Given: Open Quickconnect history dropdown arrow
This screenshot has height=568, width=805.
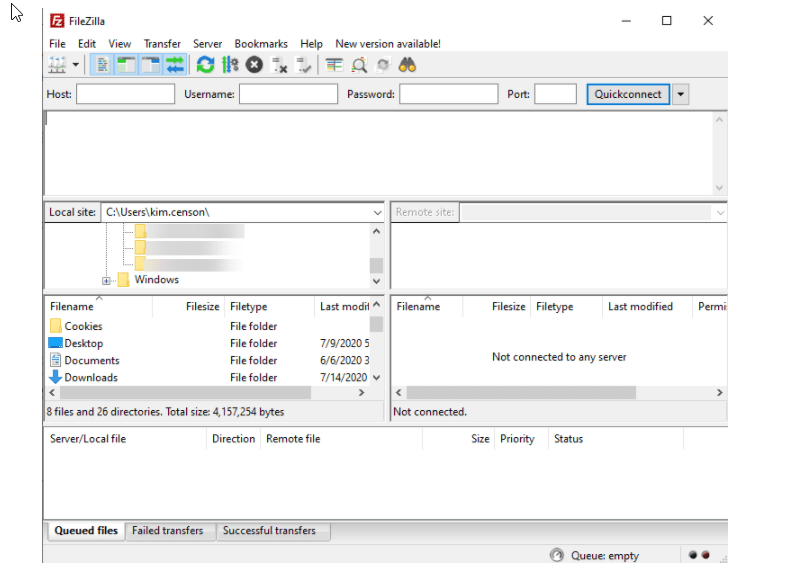Looking at the screenshot, I should tap(680, 94).
